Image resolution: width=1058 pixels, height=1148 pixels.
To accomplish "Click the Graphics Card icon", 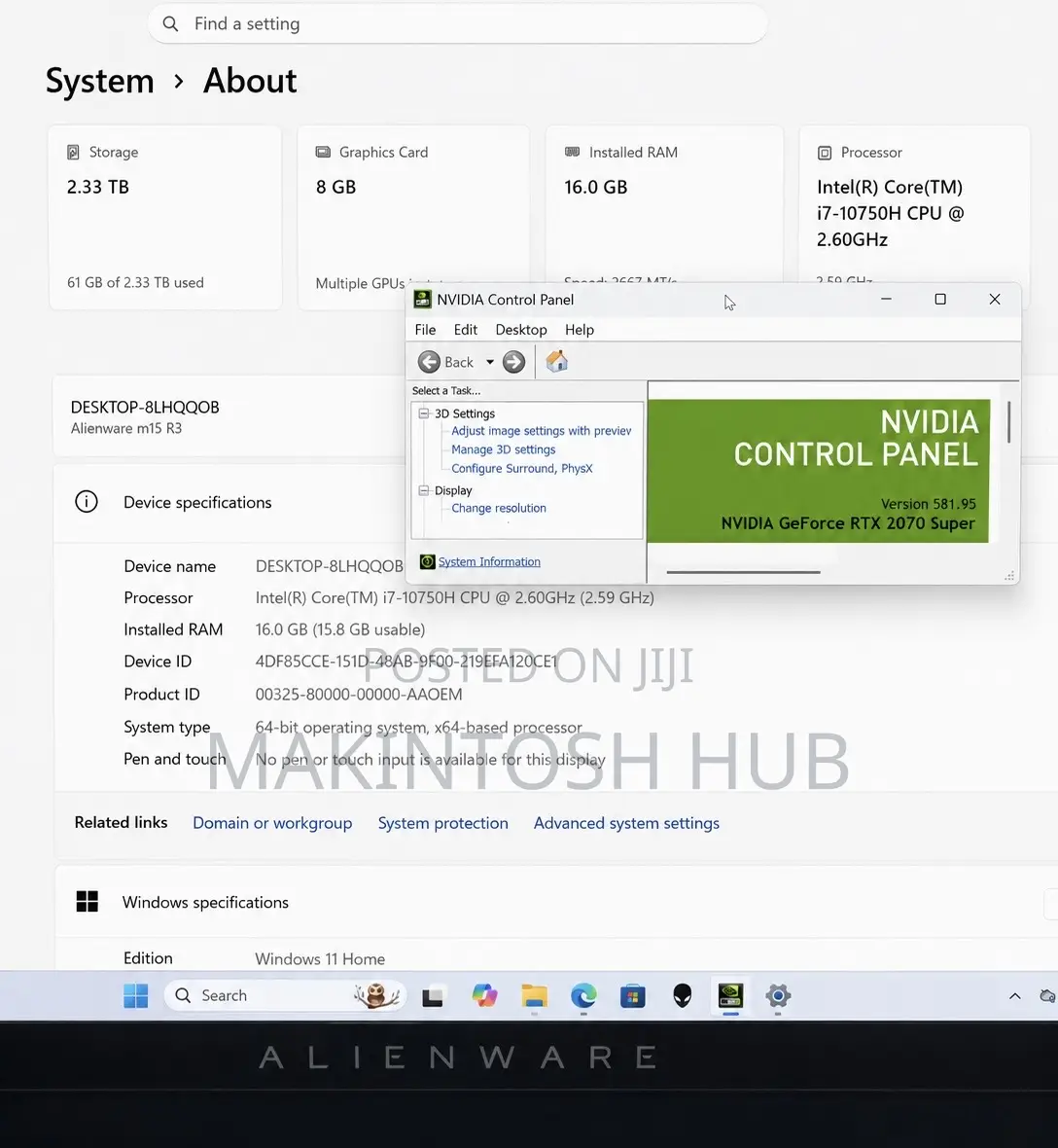I will (323, 153).
